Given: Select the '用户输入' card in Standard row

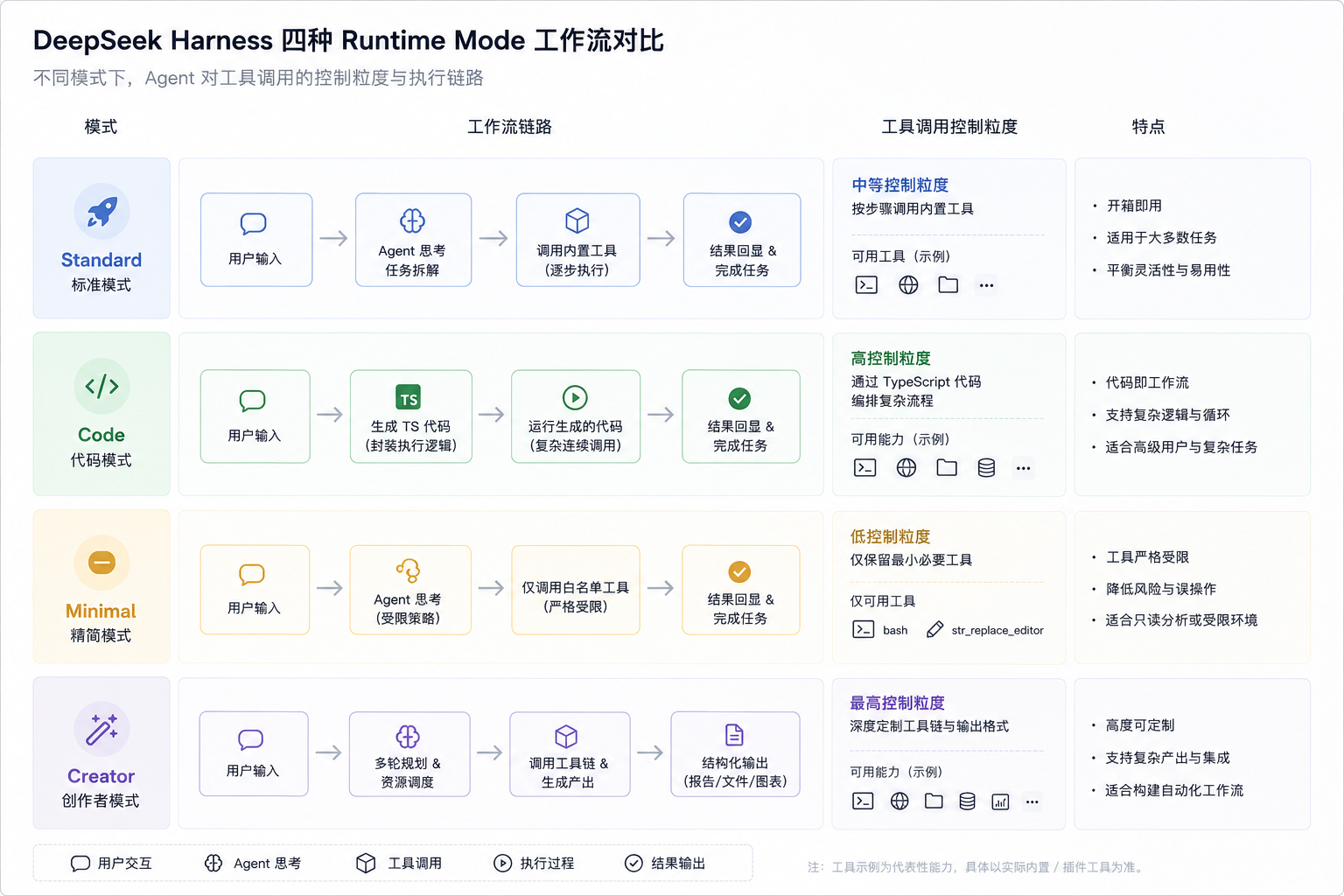Looking at the screenshot, I should 256,240.
